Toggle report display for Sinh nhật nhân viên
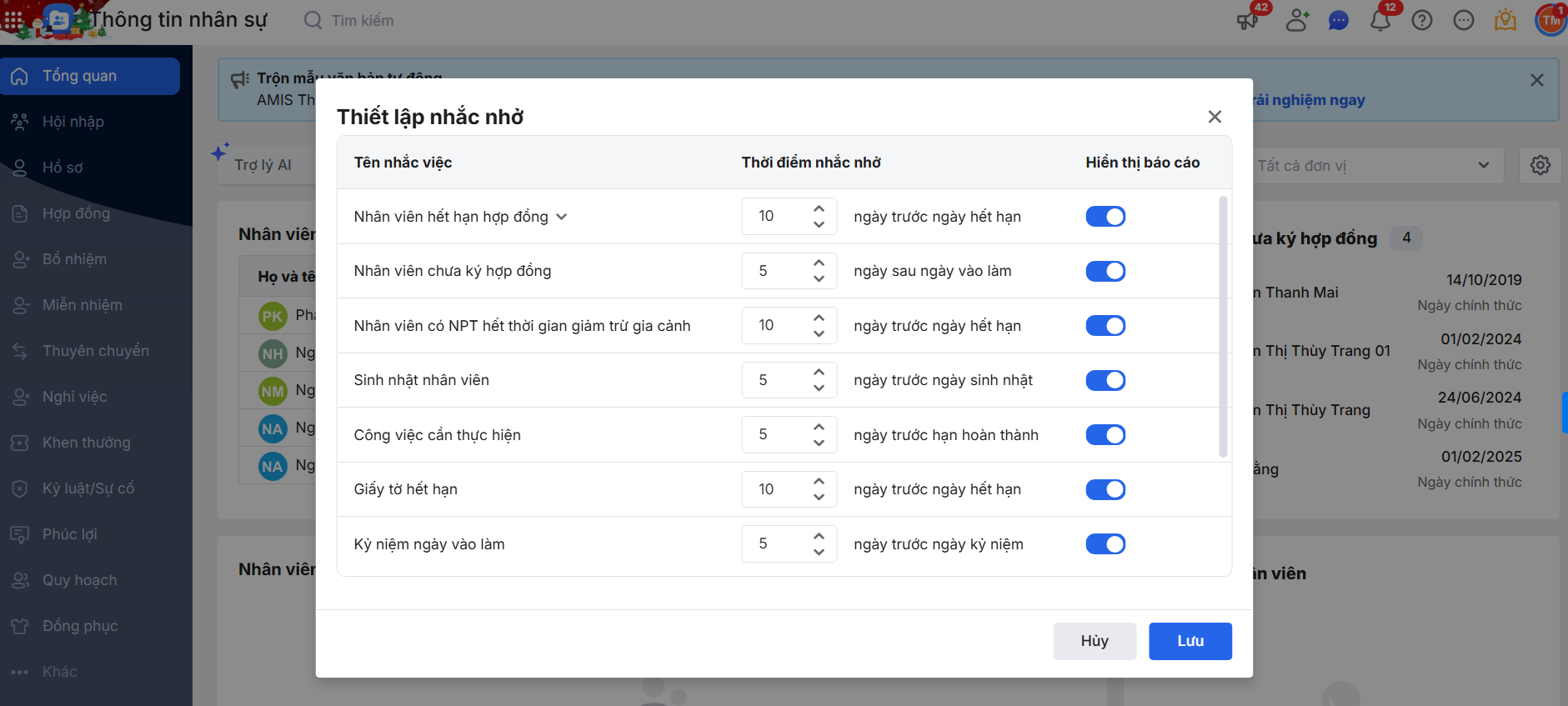 click(x=1105, y=380)
